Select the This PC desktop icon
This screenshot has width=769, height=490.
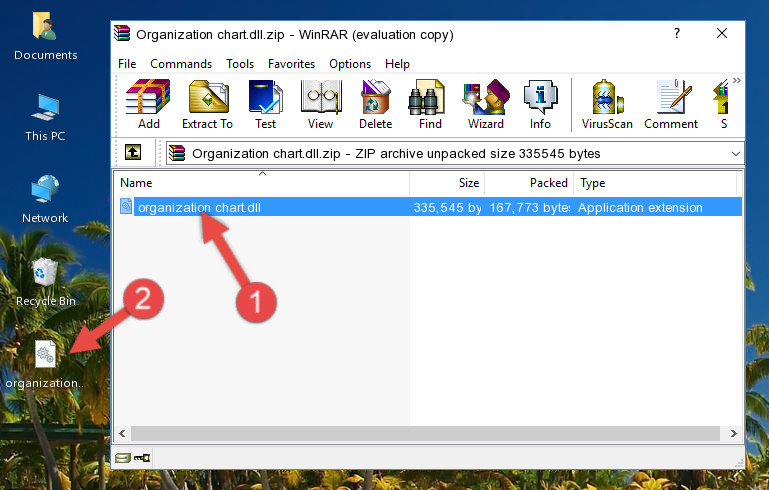(45, 118)
